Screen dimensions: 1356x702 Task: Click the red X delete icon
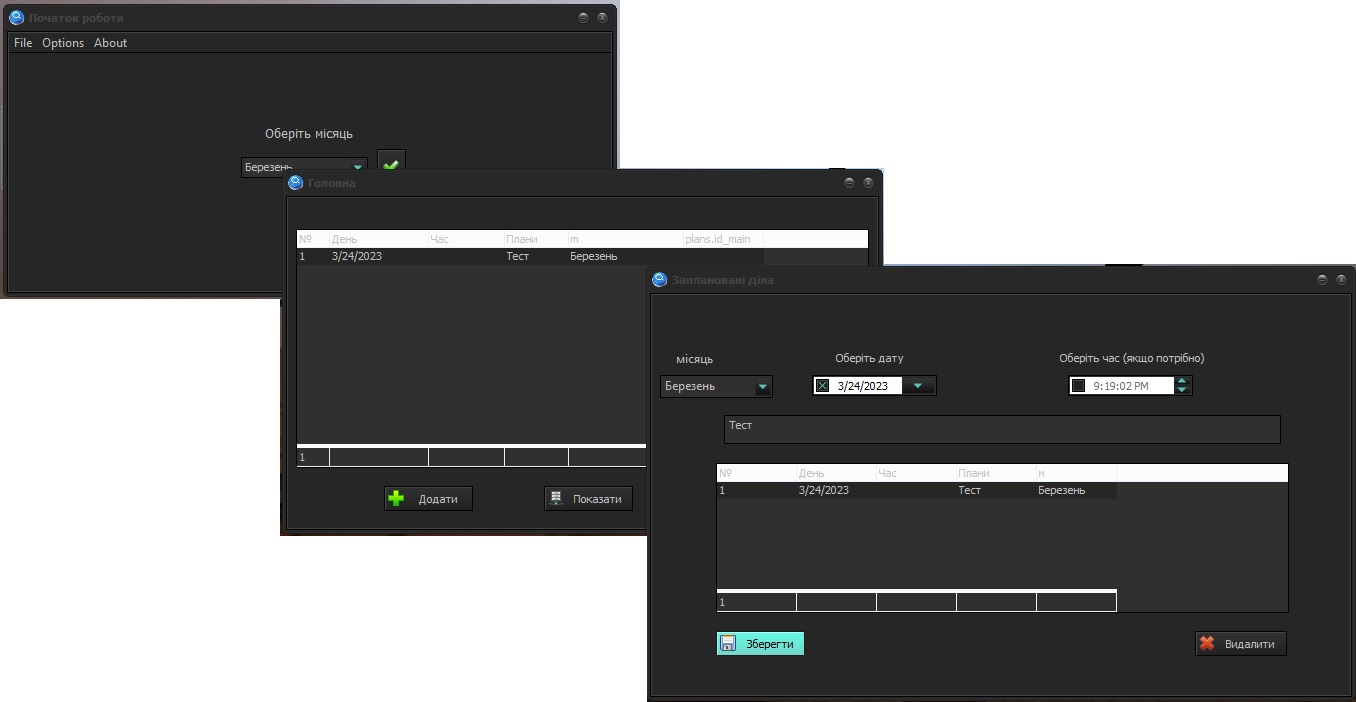point(1207,644)
